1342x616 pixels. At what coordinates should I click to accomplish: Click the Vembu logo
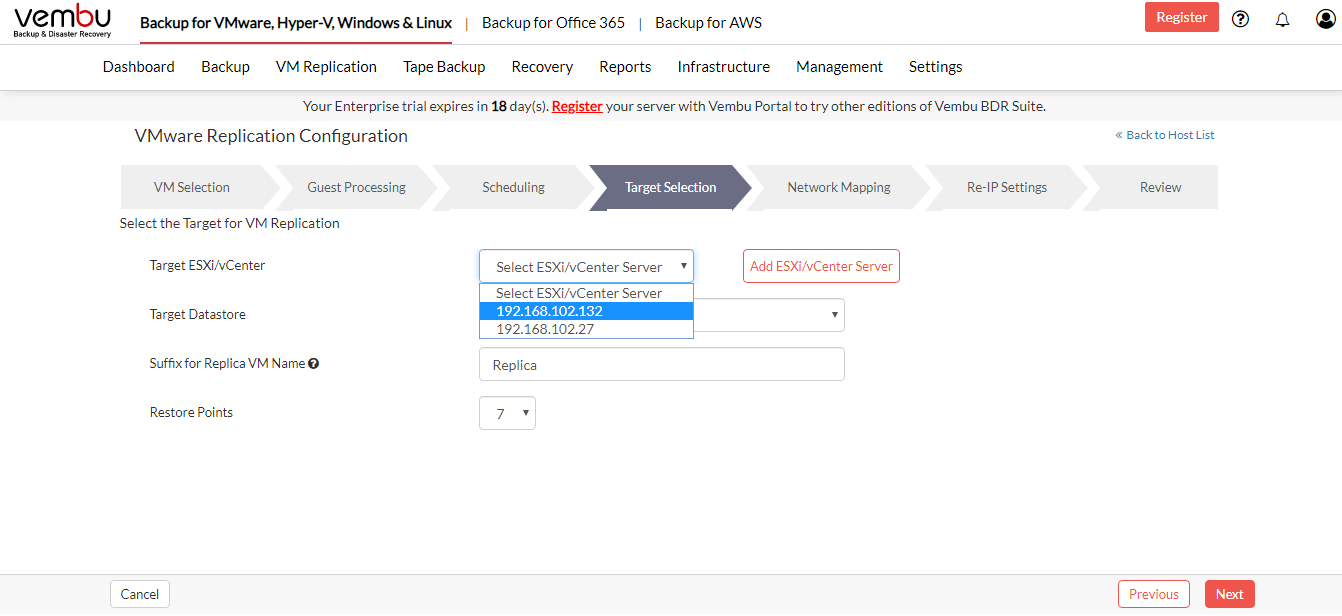pyautogui.click(x=62, y=21)
